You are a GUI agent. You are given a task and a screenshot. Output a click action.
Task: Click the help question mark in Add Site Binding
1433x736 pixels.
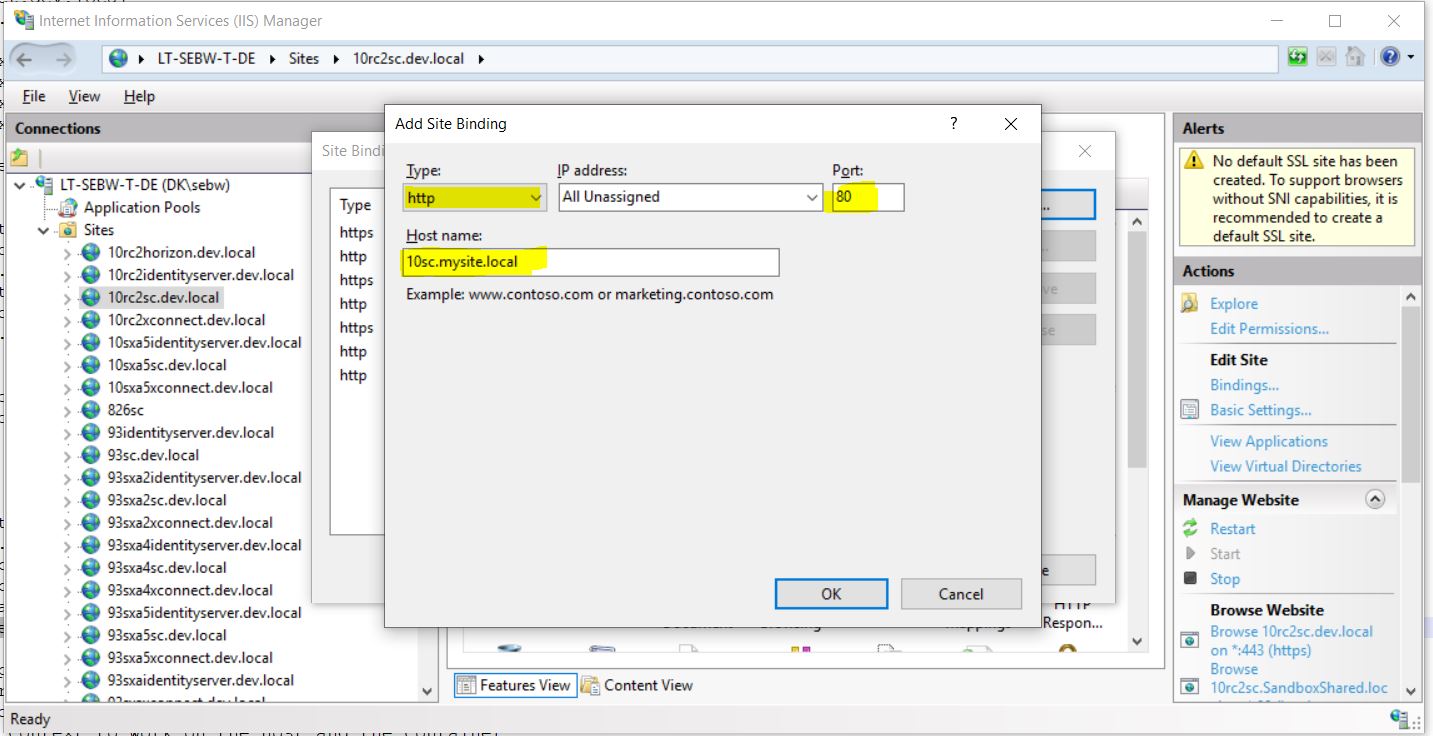tap(954, 123)
